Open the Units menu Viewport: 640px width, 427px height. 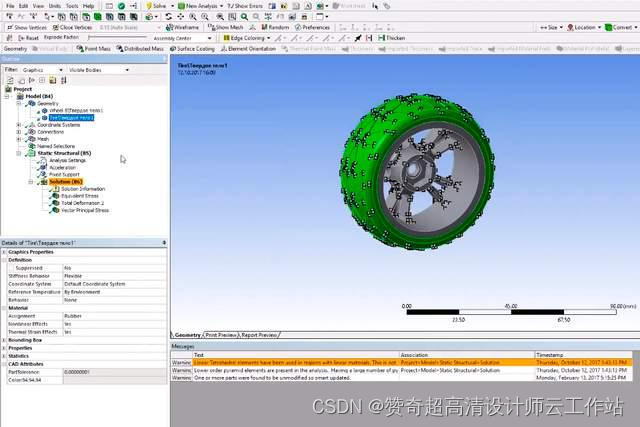pos(55,6)
